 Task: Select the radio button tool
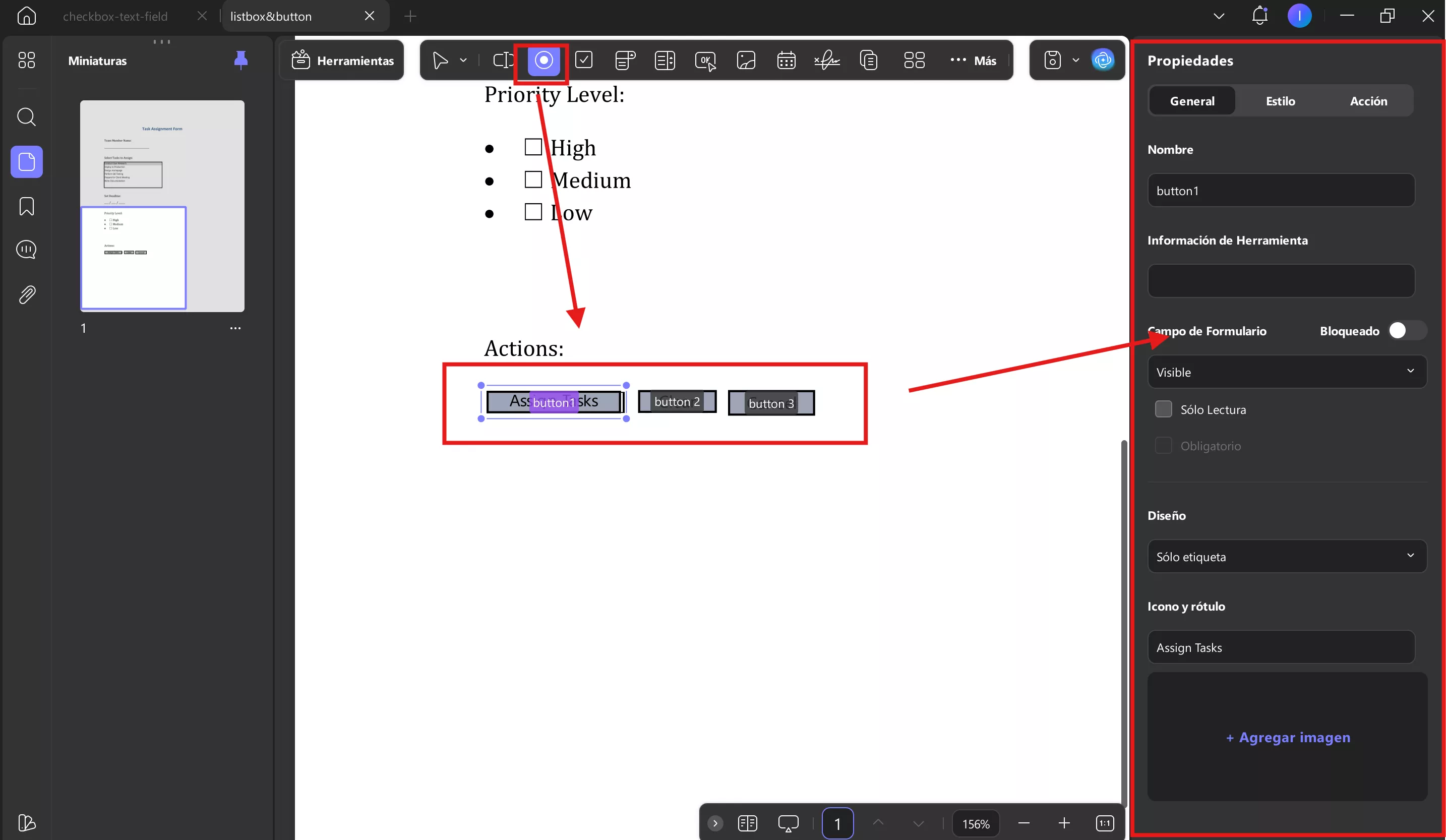click(544, 60)
